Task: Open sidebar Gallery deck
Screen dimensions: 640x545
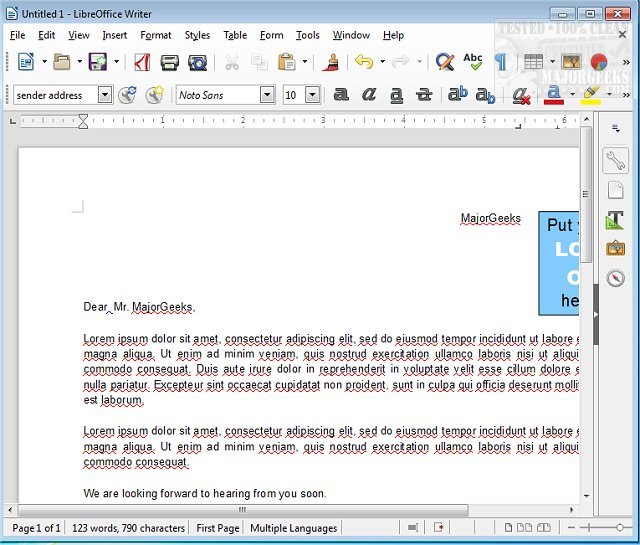Action: (616, 248)
